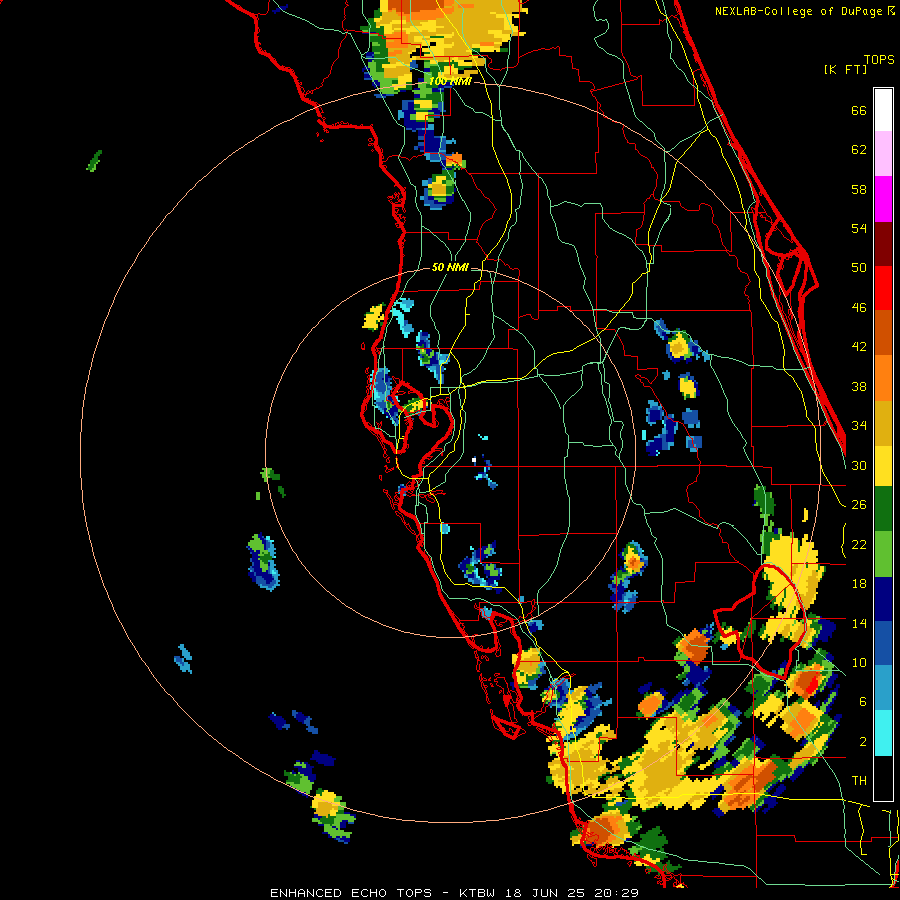The image size is (900, 900).
Task: Select the bright red 46 kft legend swatch
Action: [x=883, y=288]
